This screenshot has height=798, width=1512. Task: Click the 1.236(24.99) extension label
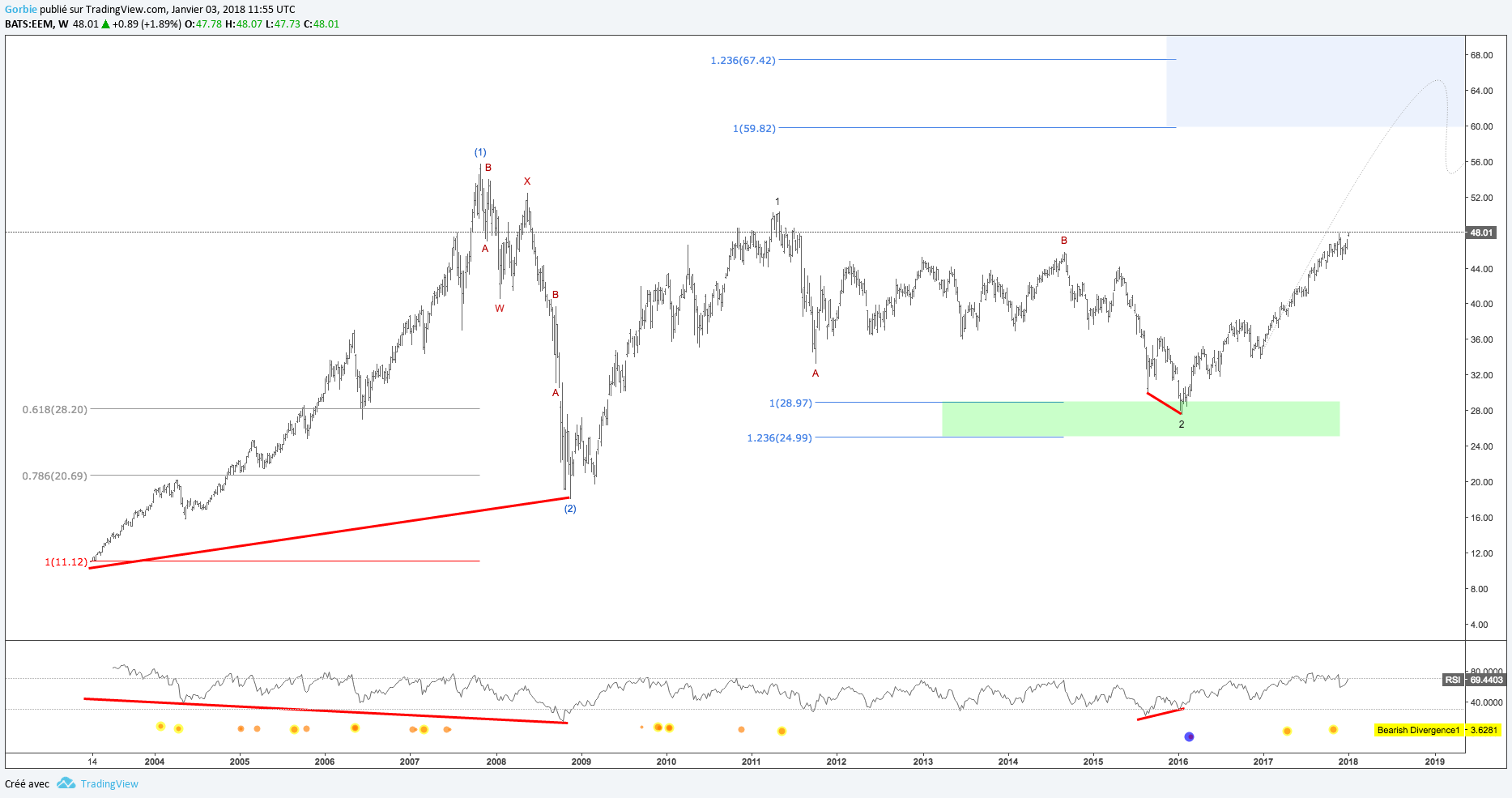(x=779, y=438)
